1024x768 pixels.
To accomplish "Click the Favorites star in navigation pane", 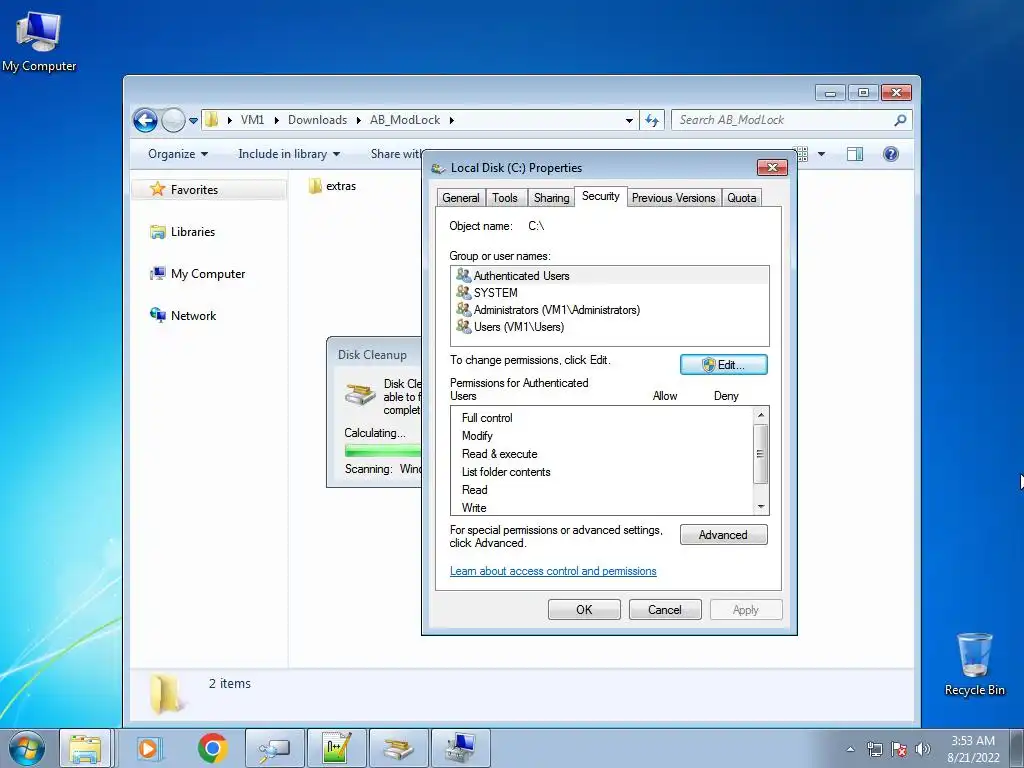I will [157, 189].
